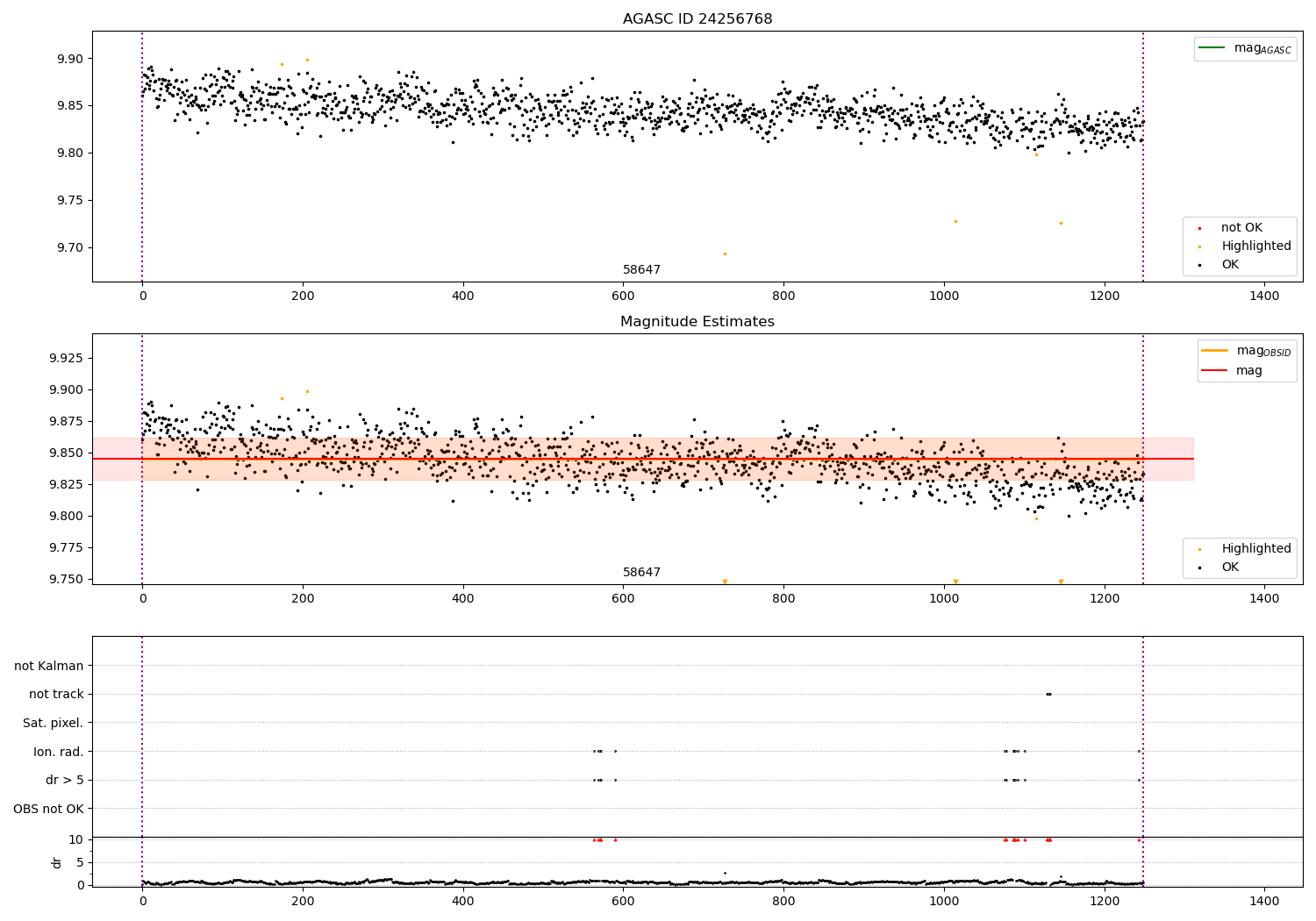Screen dimensions: 1316x921
Task: Click x-axis tick "200" under Magnitude Estimates plot
Action: [303, 599]
